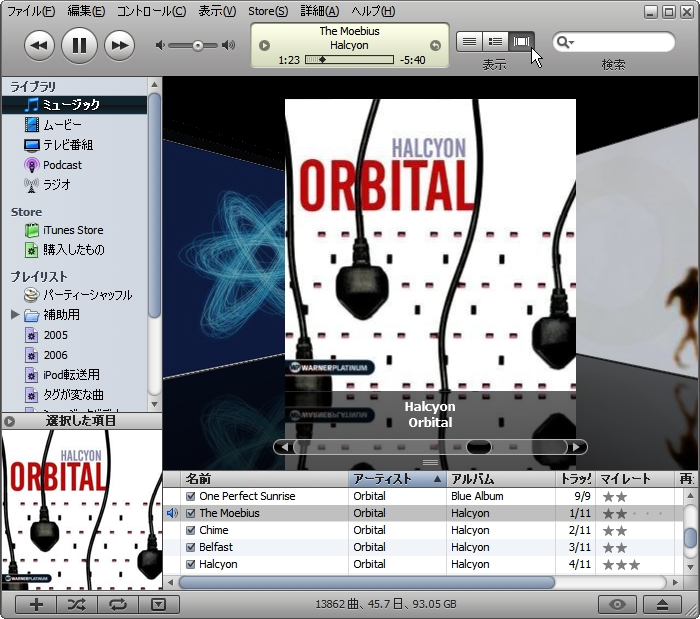Select ミュージック in the library sidebar
This screenshot has width=700, height=619.
point(75,105)
